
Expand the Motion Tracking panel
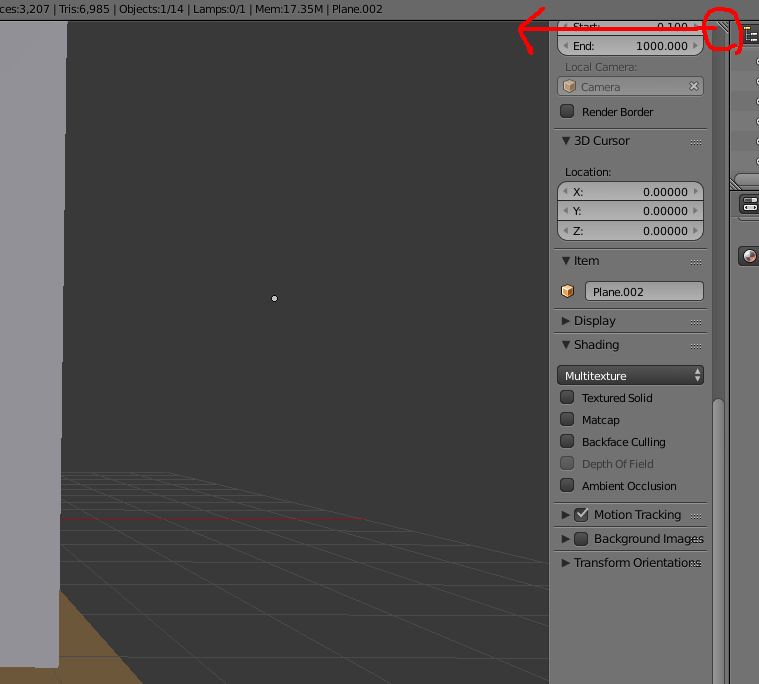pyautogui.click(x=565, y=515)
